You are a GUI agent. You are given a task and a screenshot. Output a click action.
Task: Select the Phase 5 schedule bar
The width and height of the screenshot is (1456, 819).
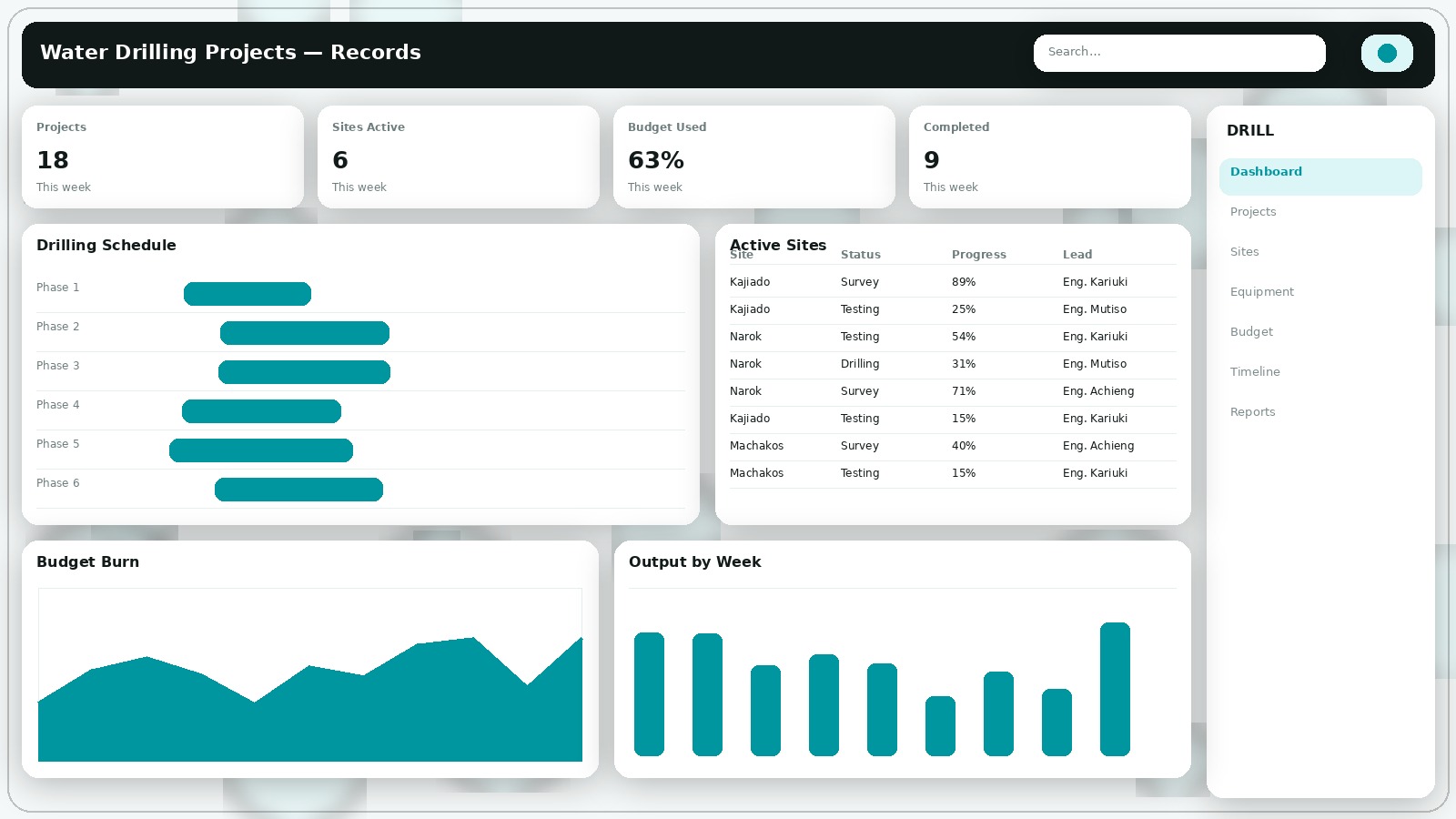(x=261, y=450)
